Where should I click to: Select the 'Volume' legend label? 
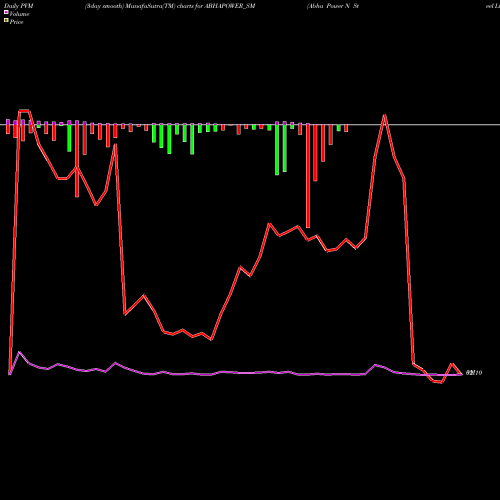(19, 14)
